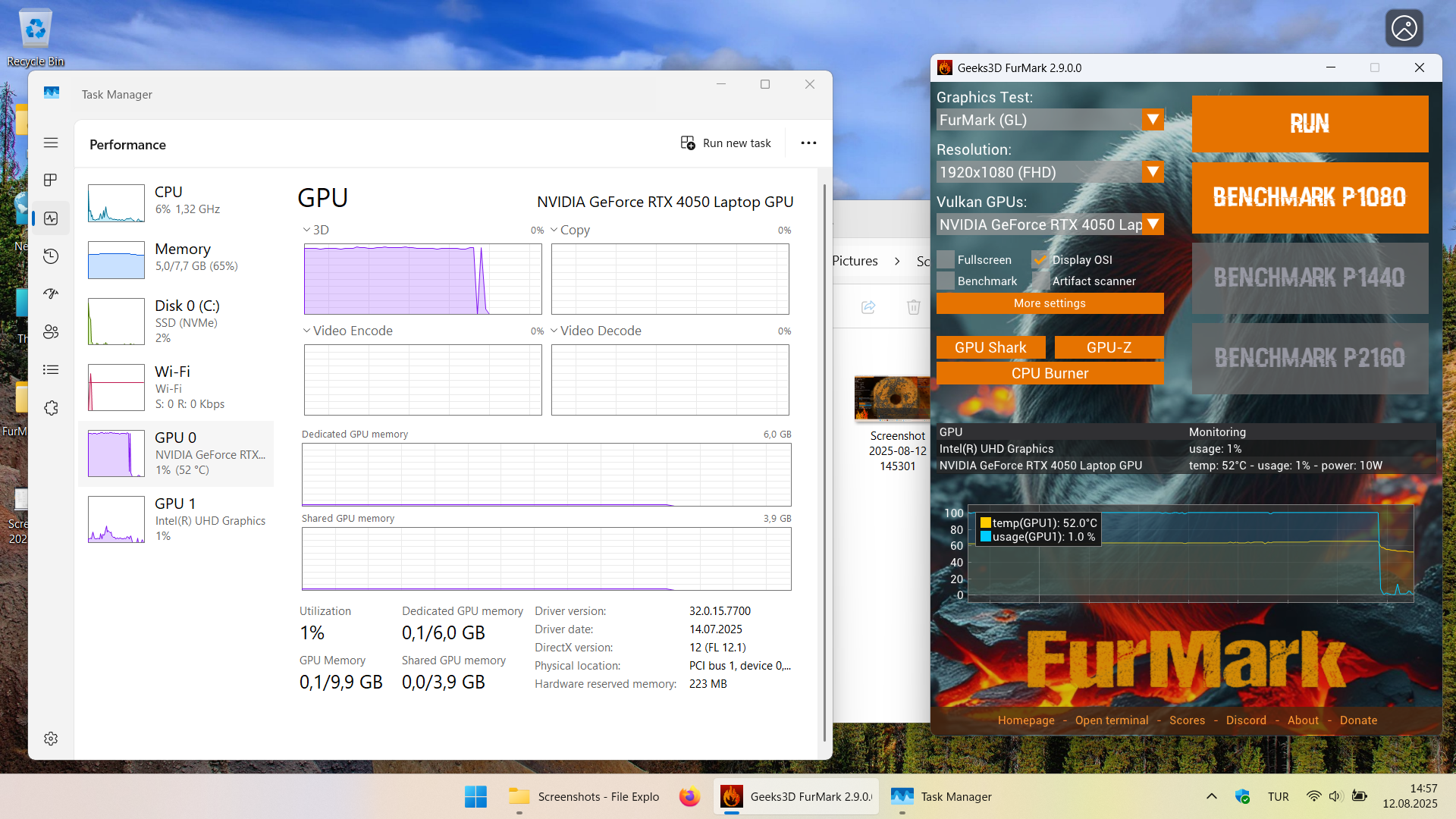Open the Processes page icon in sidebar
The image size is (1456, 819).
click(51, 180)
